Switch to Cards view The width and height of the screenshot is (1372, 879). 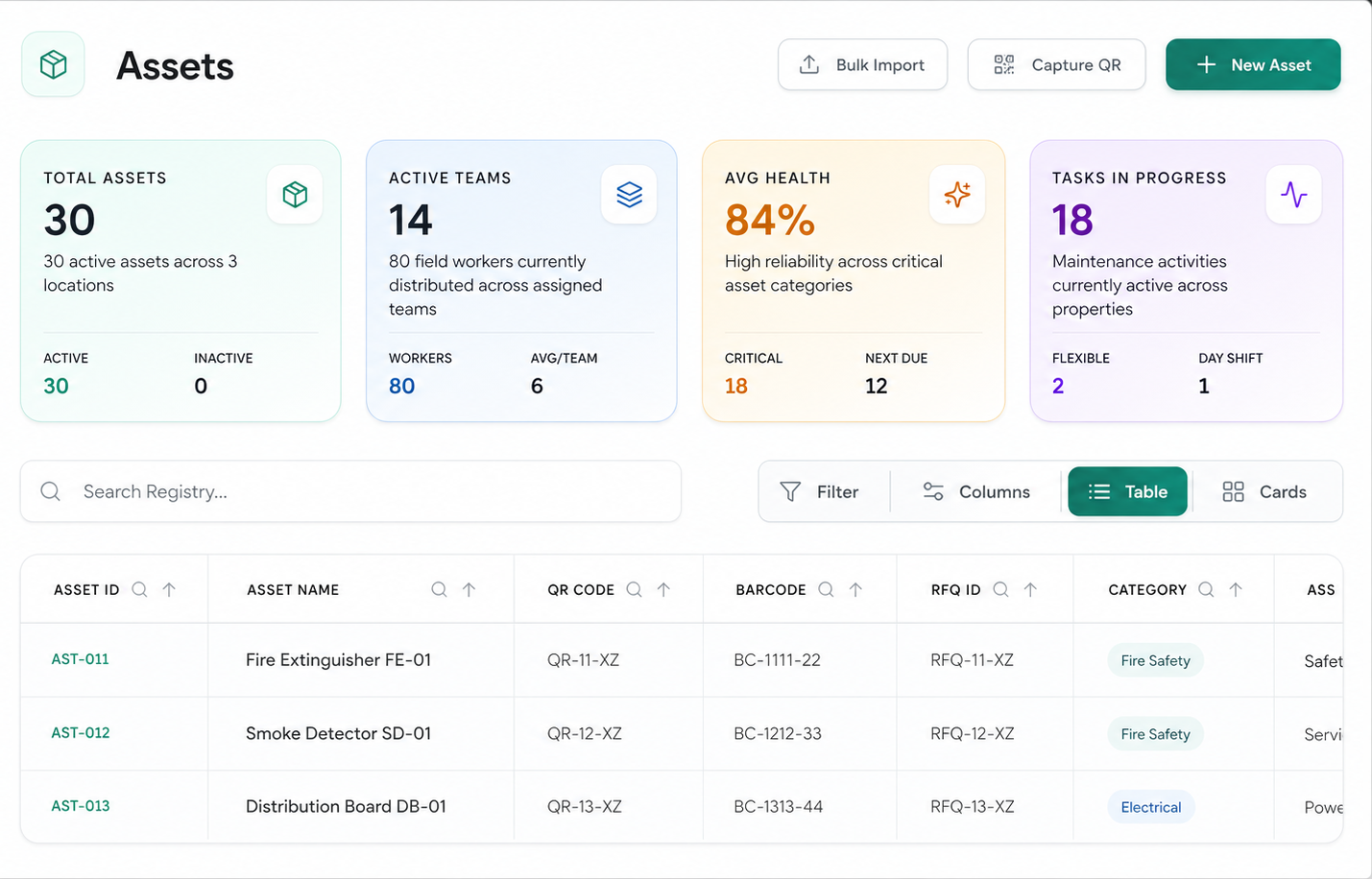(1264, 491)
